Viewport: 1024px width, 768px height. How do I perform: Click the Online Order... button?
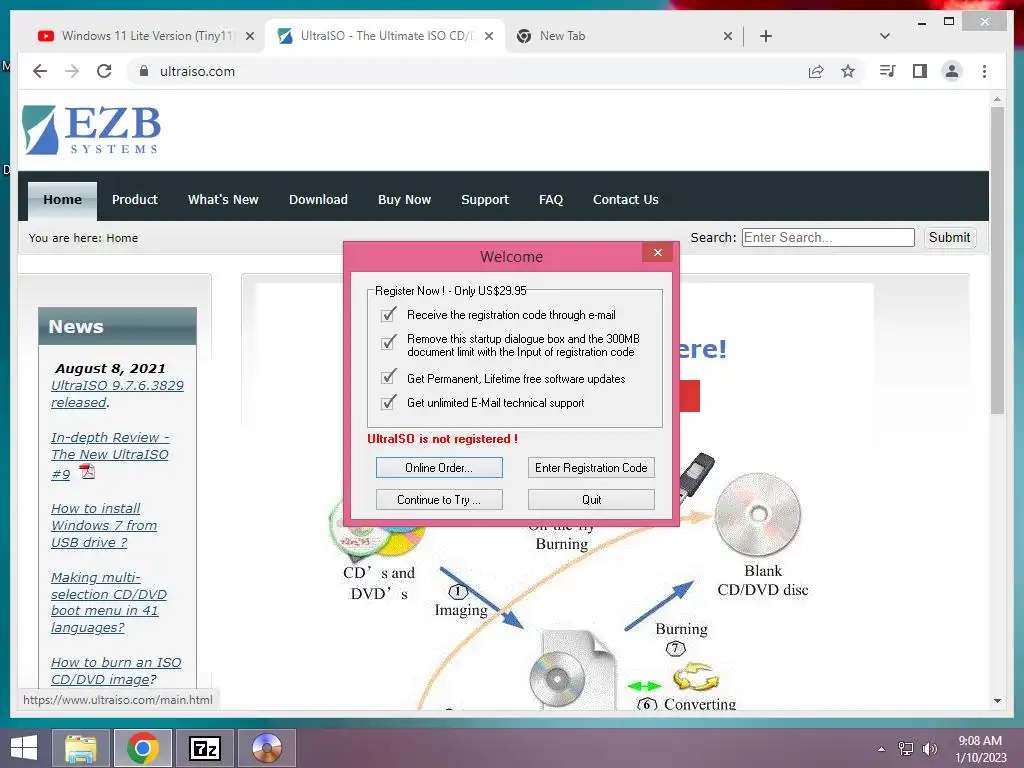click(x=439, y=468)
